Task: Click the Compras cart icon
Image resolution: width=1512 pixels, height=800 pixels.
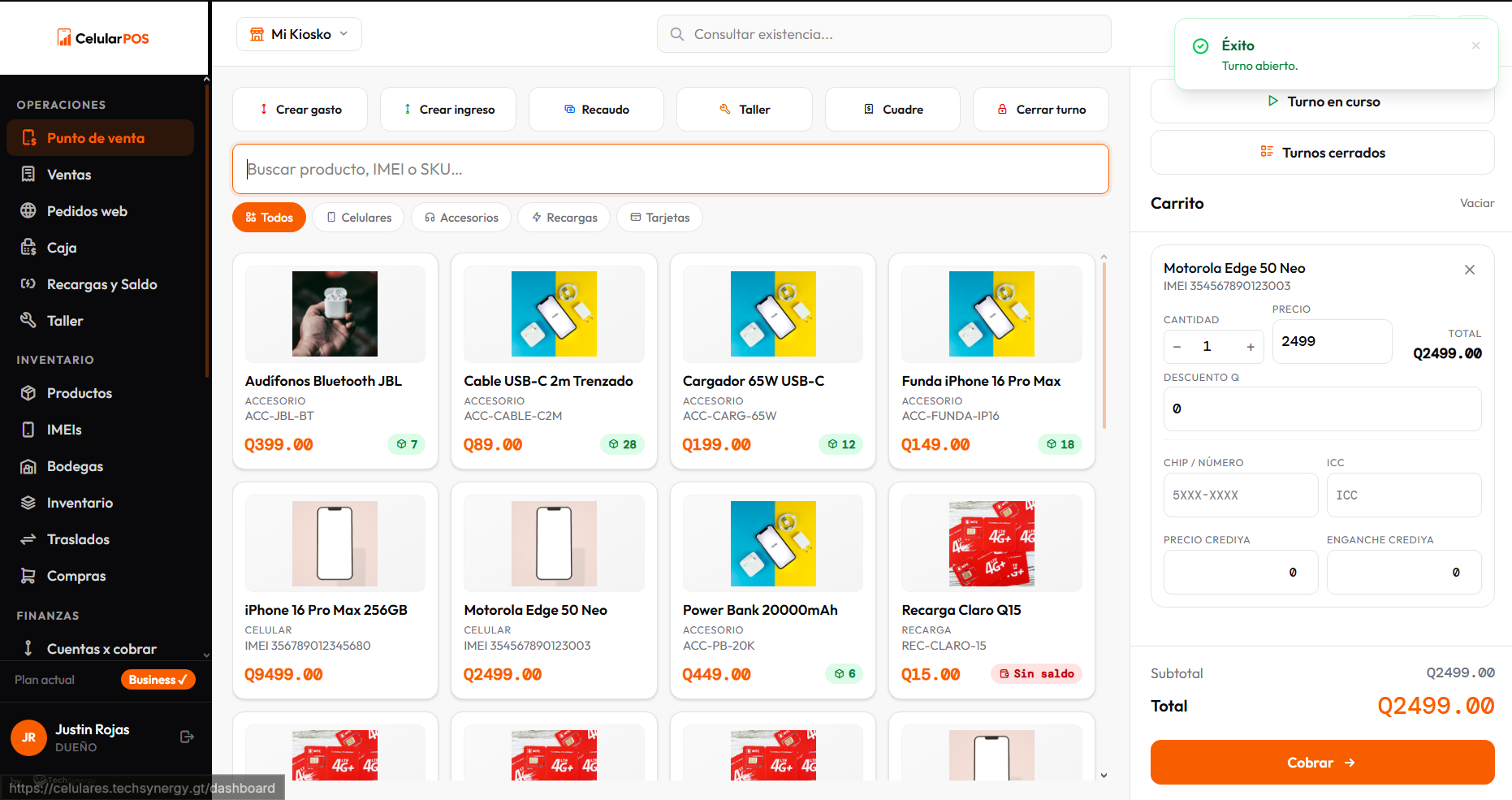Action: (28, 575)
